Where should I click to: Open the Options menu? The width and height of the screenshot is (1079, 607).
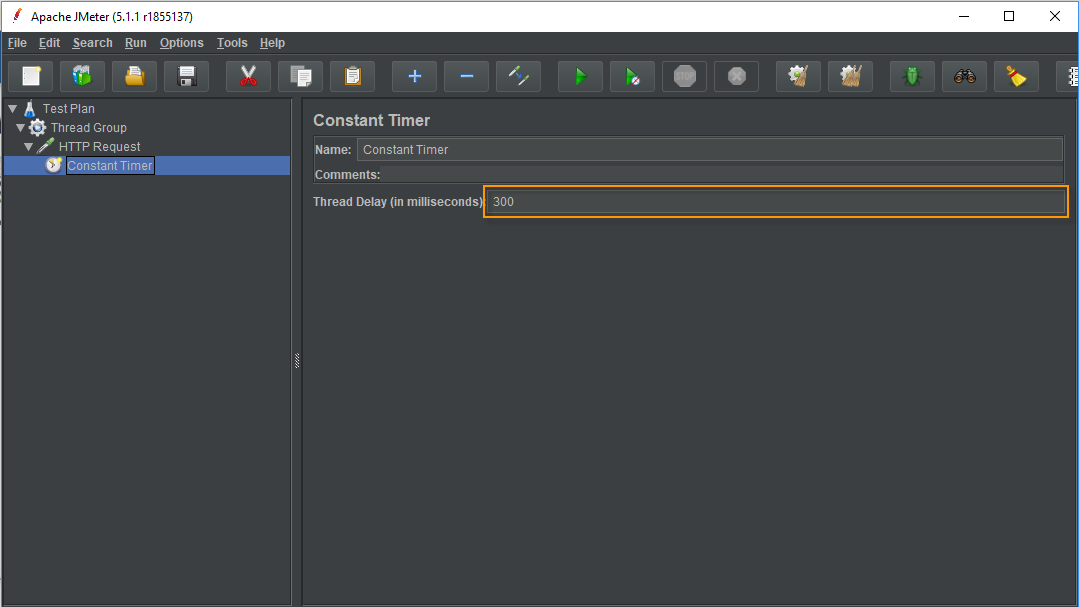(x=181, y=43)
